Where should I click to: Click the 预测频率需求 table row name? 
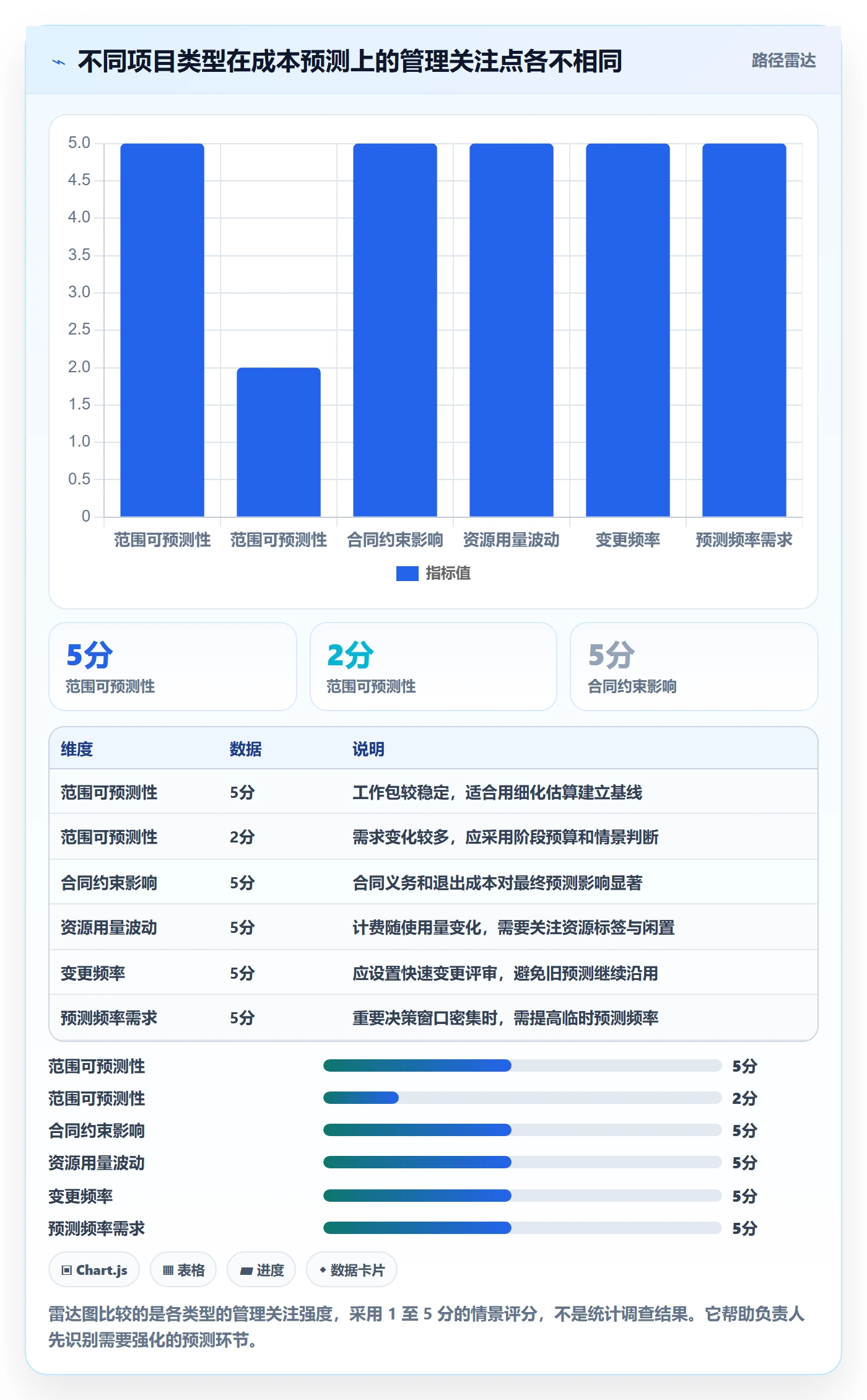click(109, 1018)
